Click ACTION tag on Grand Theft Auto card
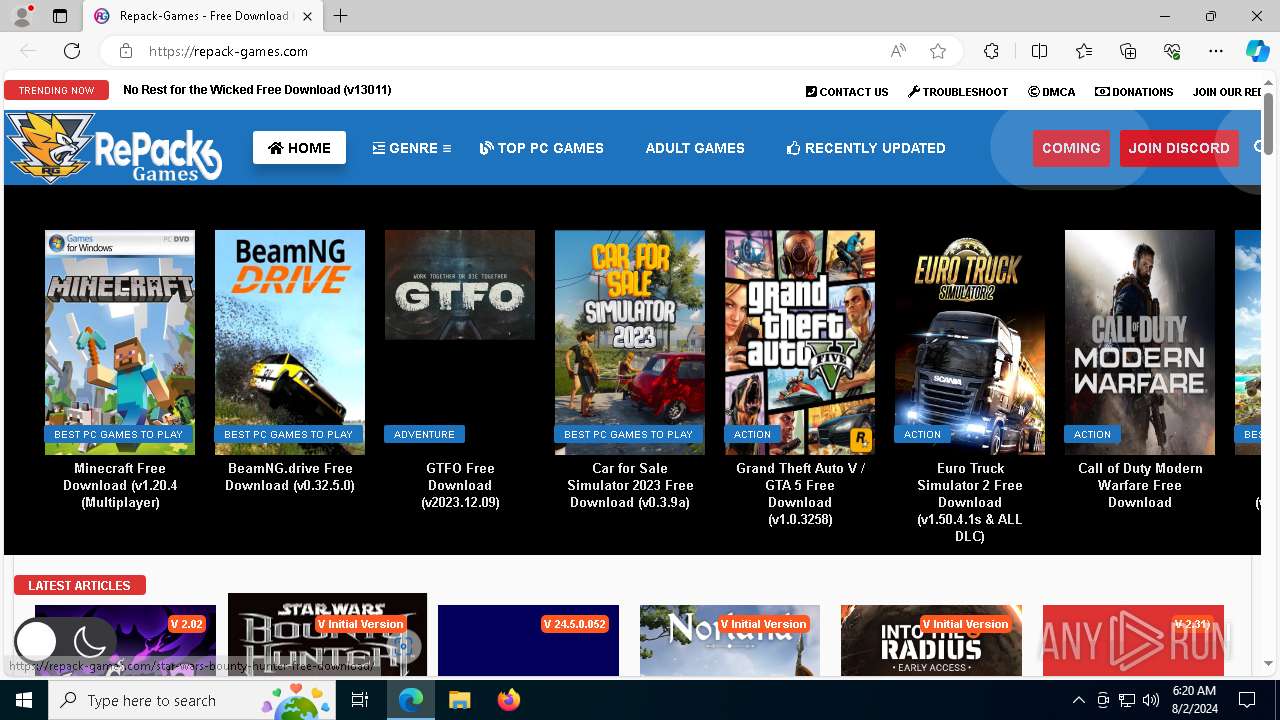Screen dimensions: 1280x720 click(752, 434)
